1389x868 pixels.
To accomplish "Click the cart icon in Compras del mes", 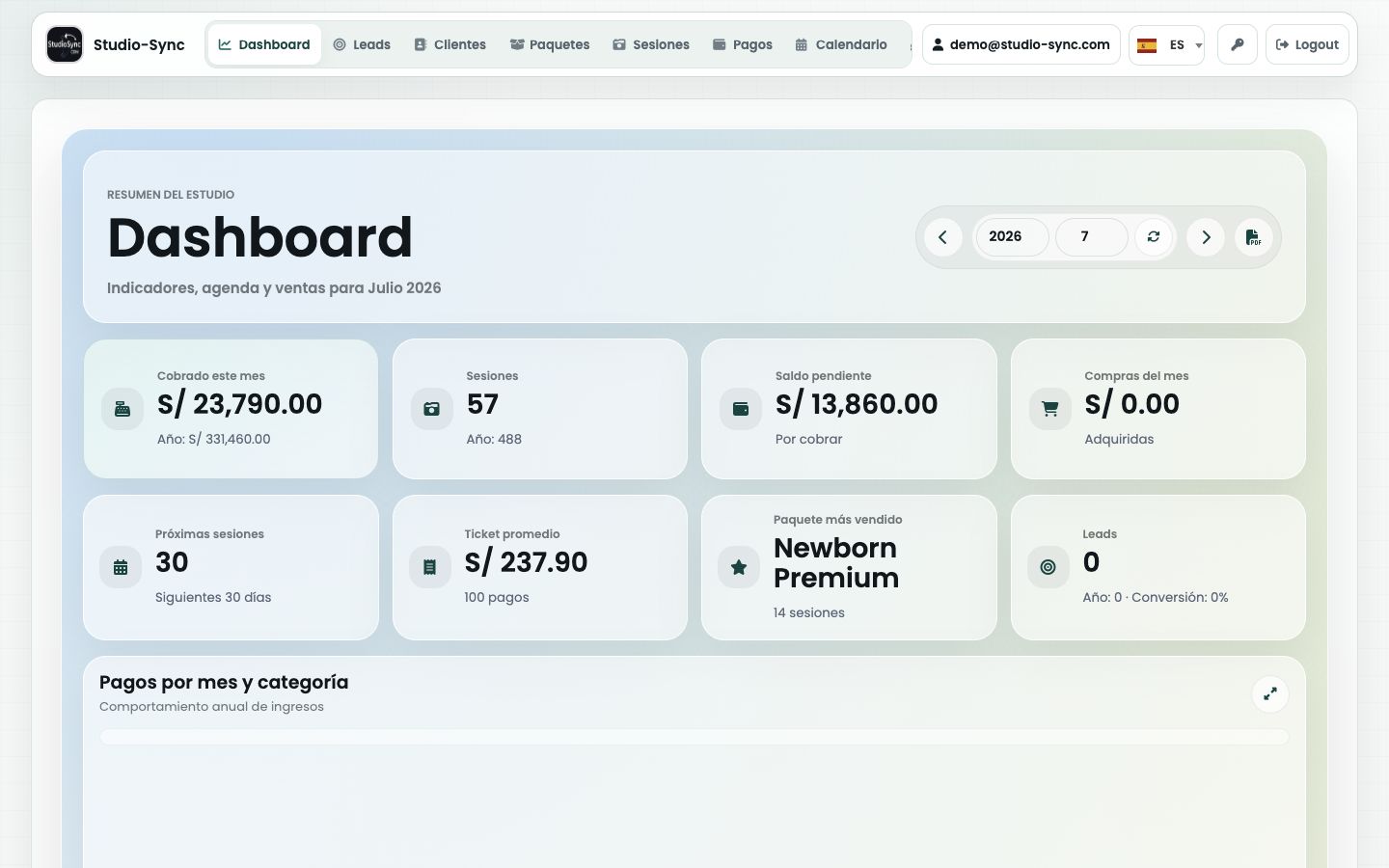I will tap(1049, 409).
